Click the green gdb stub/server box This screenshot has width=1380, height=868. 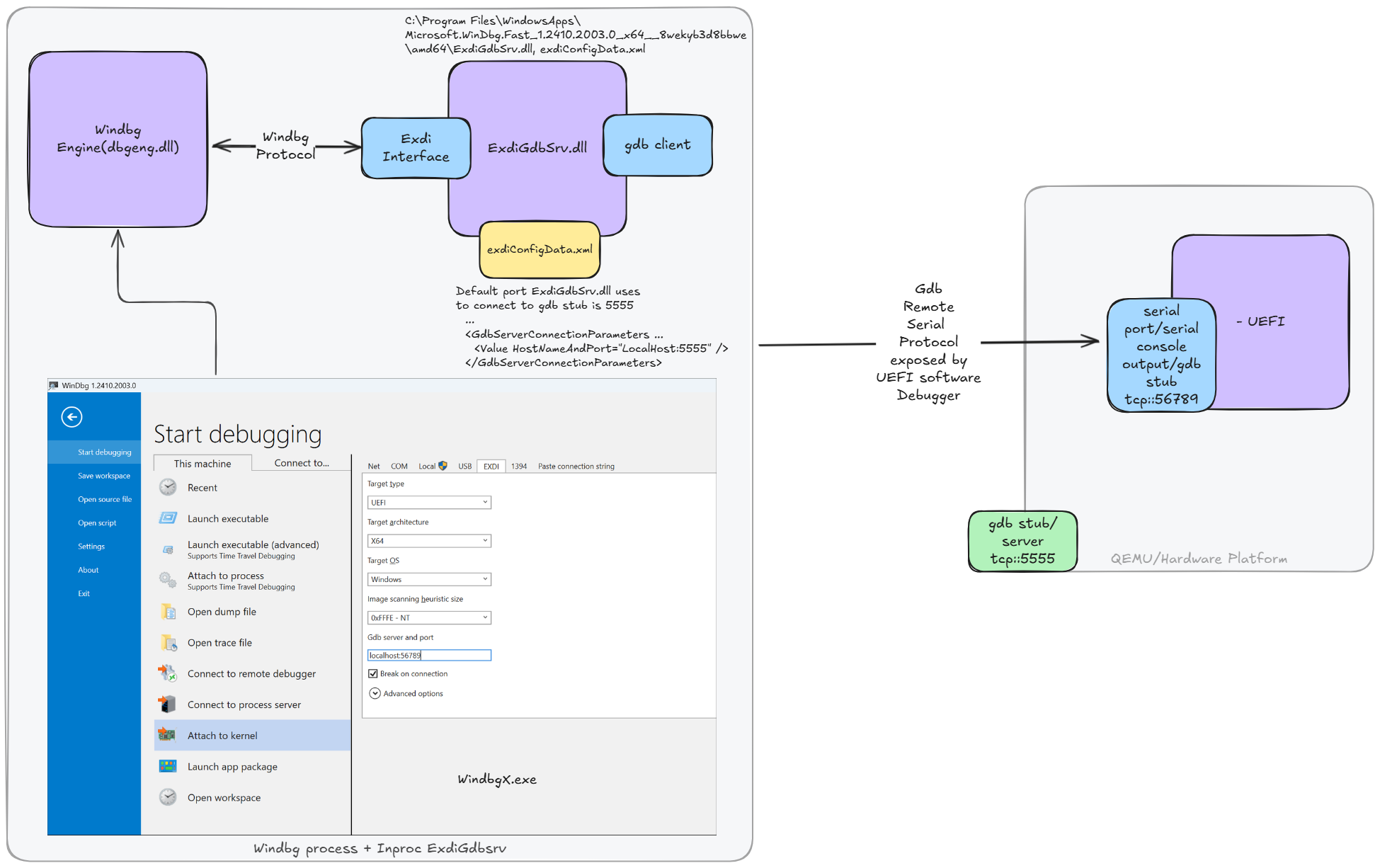pyautogui.click(x=1022, y=541)
